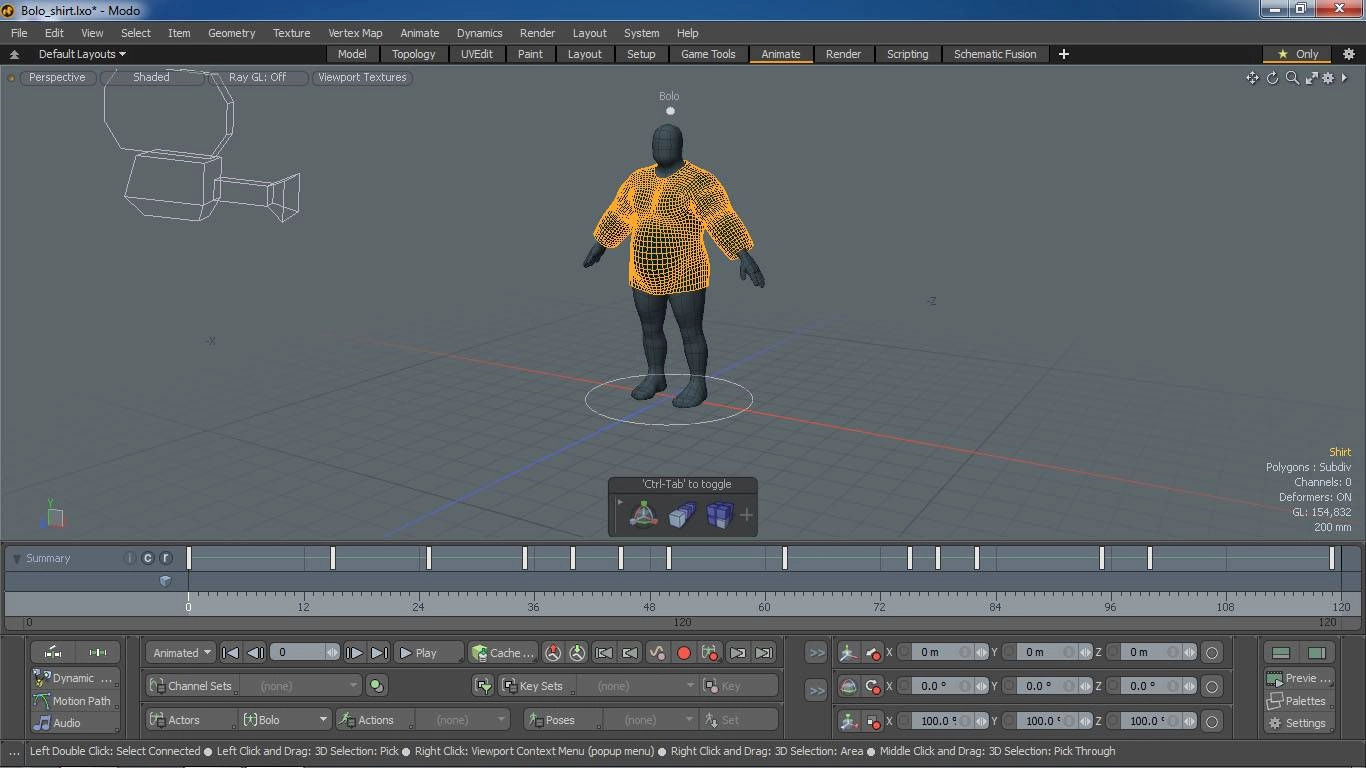Click the position transform tool icon
This screenshot has height=768, width=1366.
click(848, 653)
